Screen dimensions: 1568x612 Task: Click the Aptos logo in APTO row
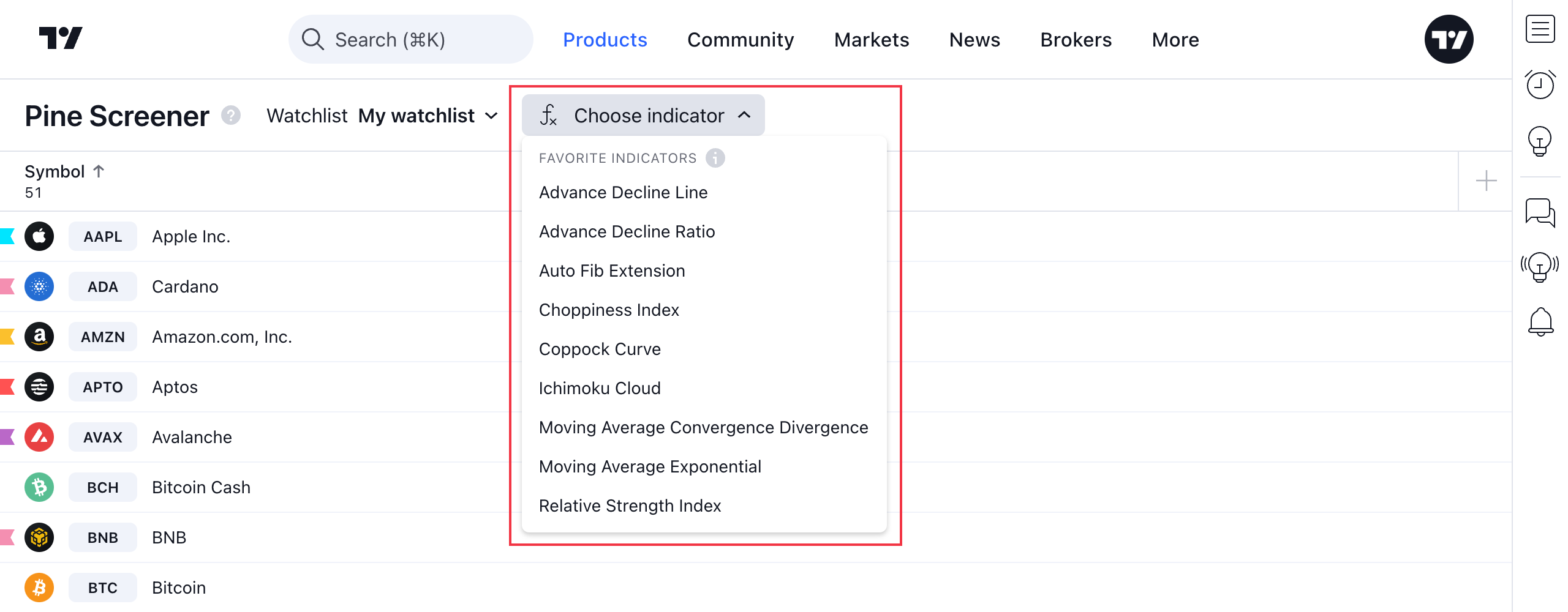(39, 387)
